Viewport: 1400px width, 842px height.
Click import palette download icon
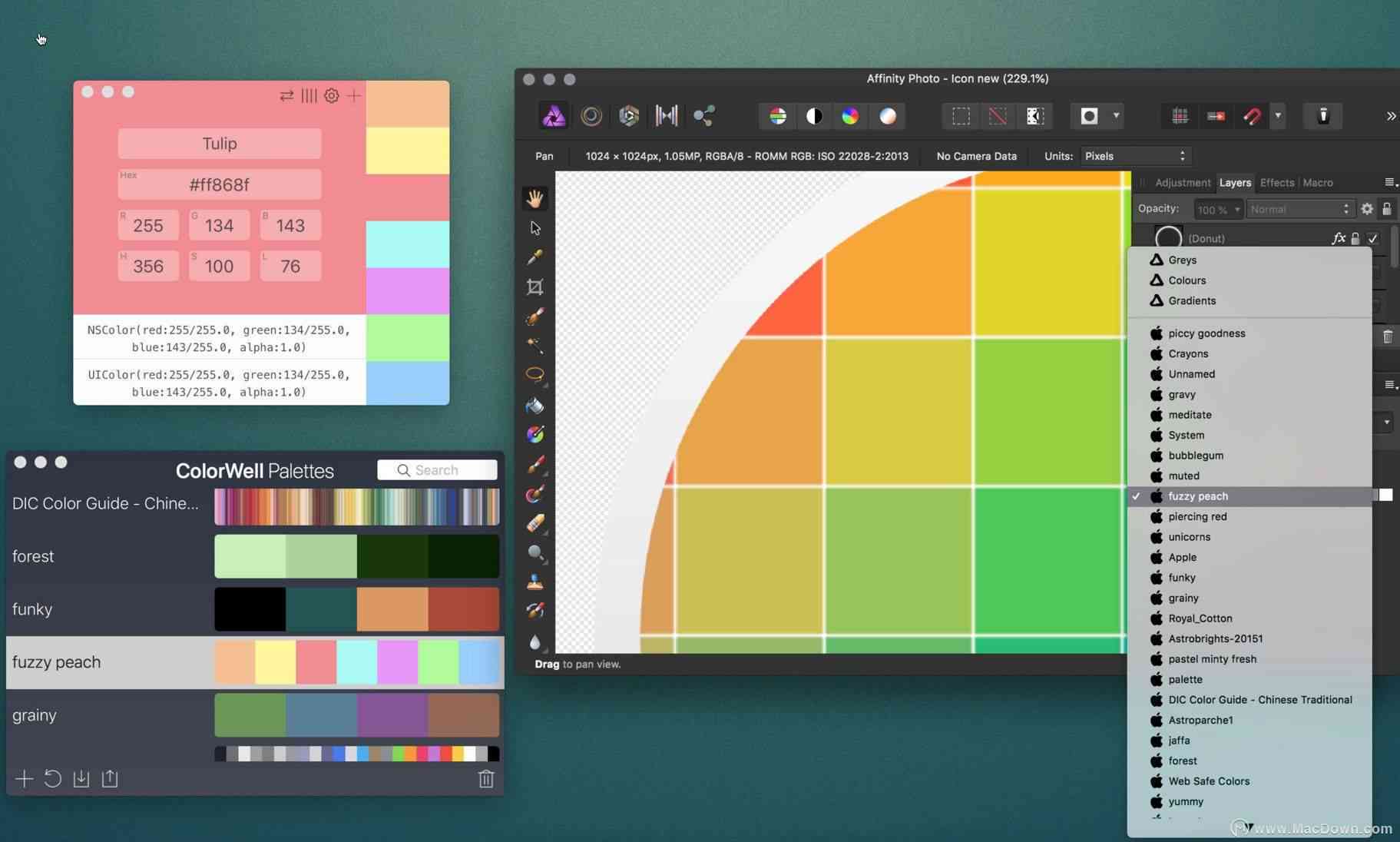(81, 779)
